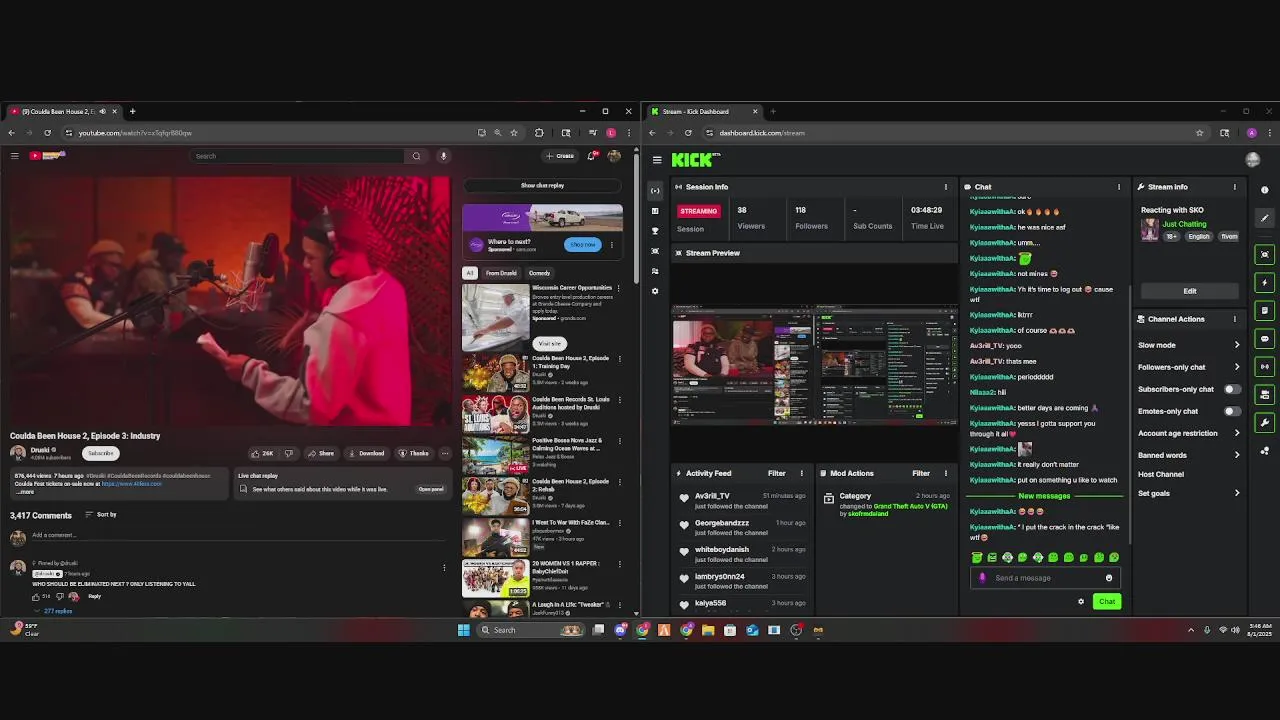Viewport: 1280px width, 720px height.
Task: Open chat settings gear beside Chat button
Action: 1081,602
